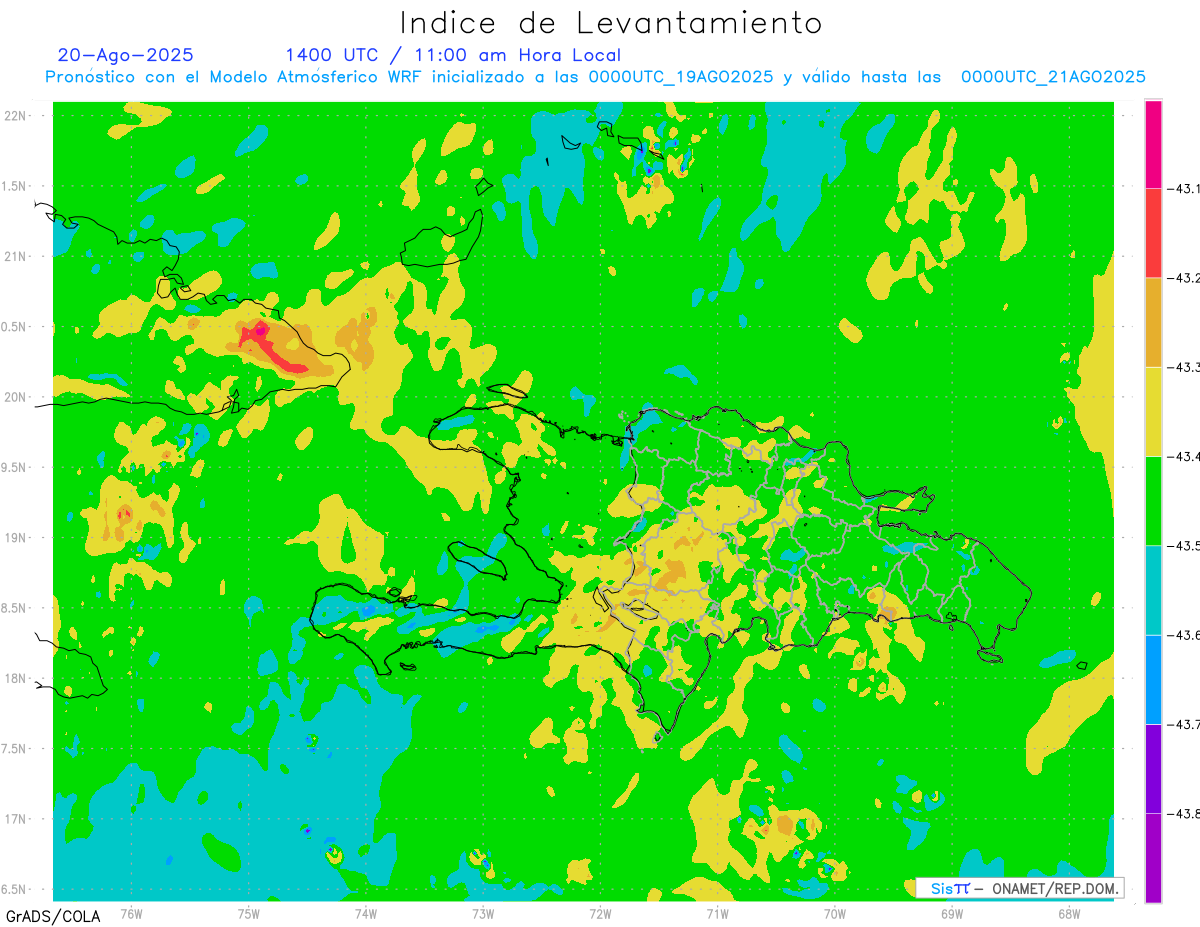Click the legend value "-43.5"
This screenshot has width=1200, height=927.
[x=1184, y=545]
